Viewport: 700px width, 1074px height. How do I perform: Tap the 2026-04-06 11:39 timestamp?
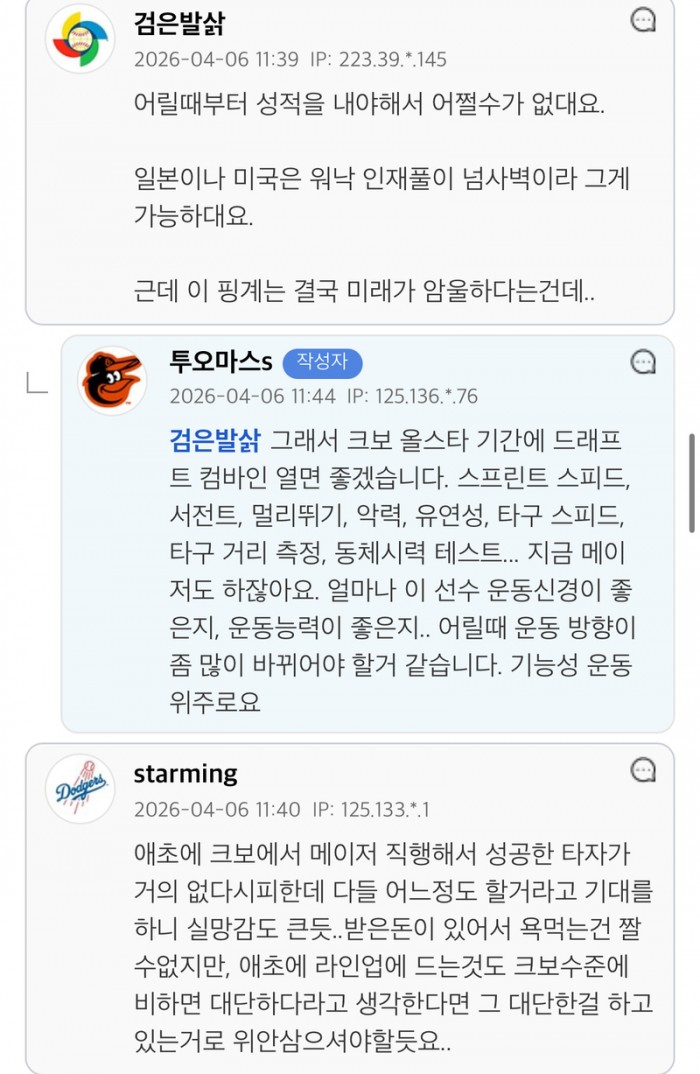coord(216,59)
